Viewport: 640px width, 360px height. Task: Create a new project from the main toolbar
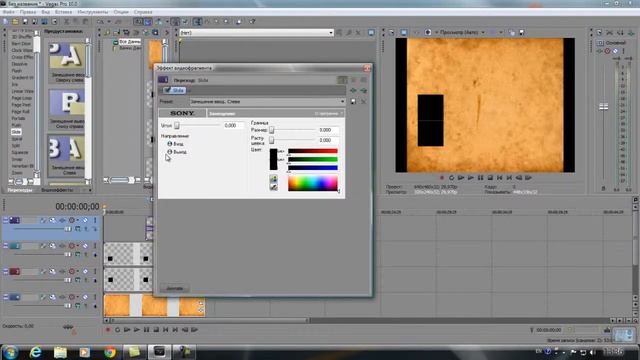[5, 22]
